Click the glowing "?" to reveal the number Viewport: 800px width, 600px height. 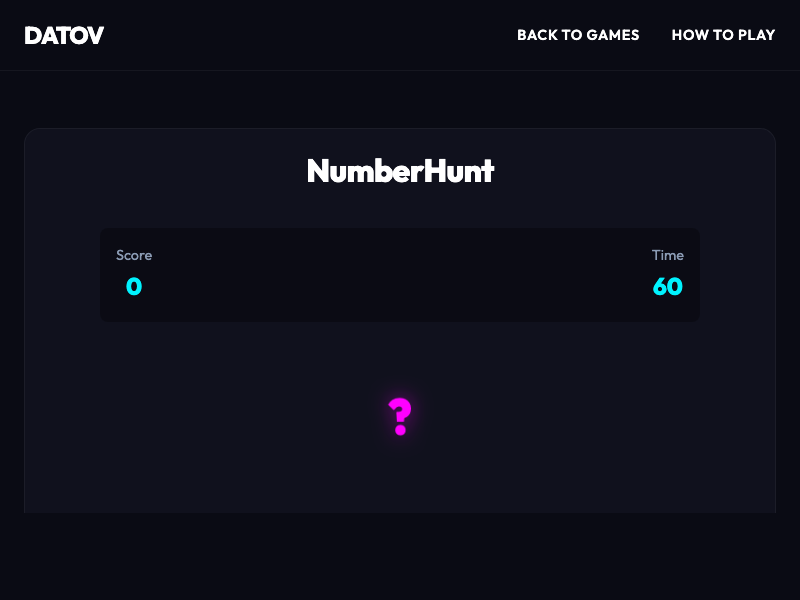coord(400,412)
